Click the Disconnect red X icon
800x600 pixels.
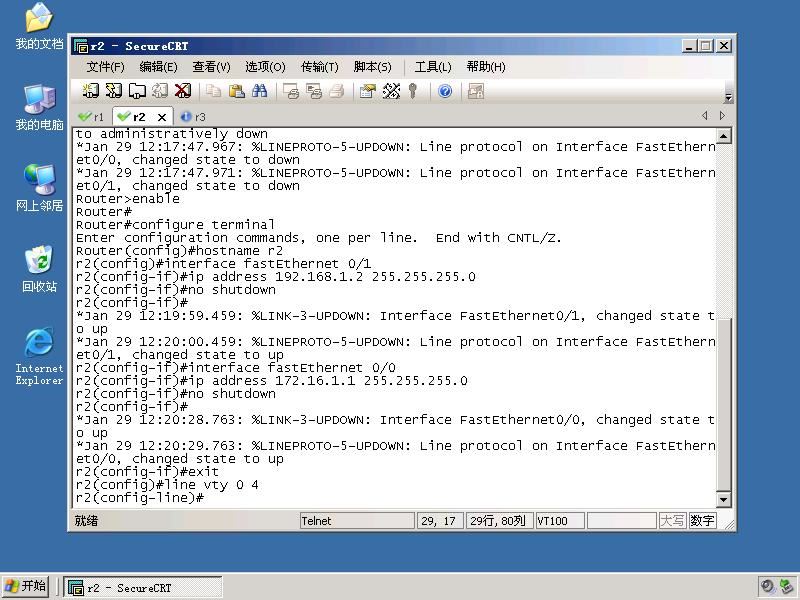(x=183, y=91)
